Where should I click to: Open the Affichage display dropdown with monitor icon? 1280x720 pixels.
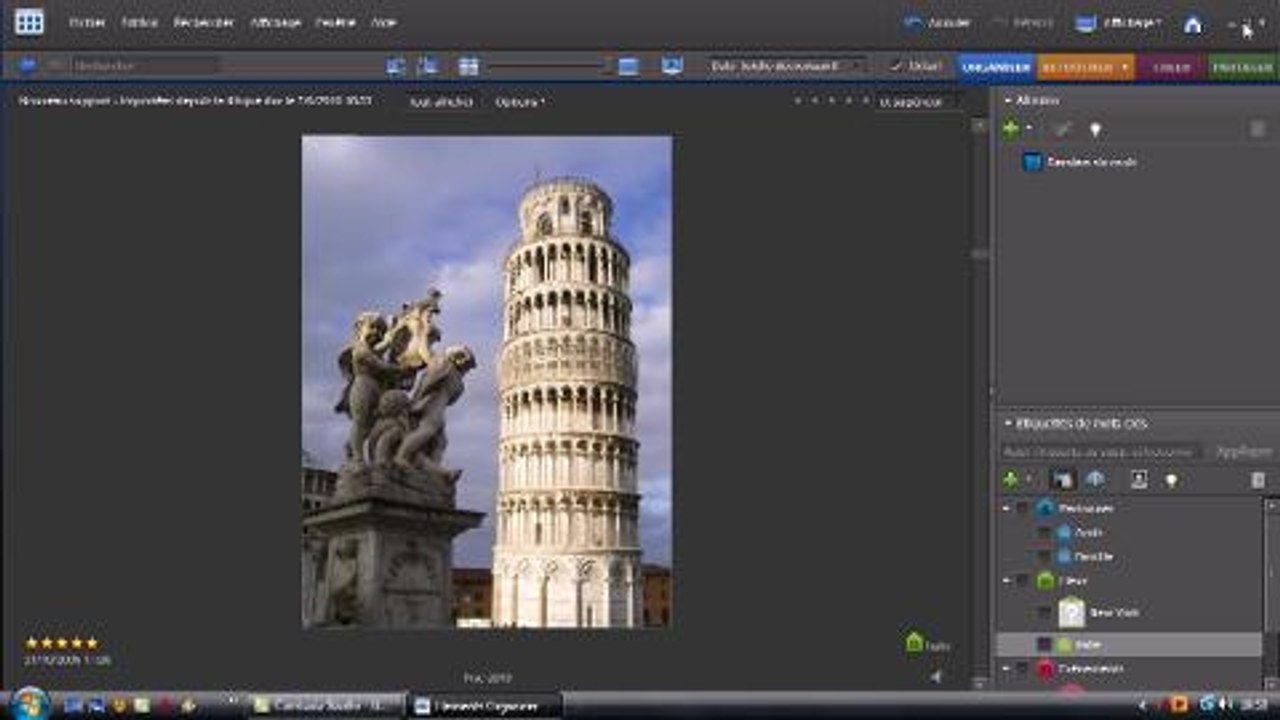coord(1119,23)
